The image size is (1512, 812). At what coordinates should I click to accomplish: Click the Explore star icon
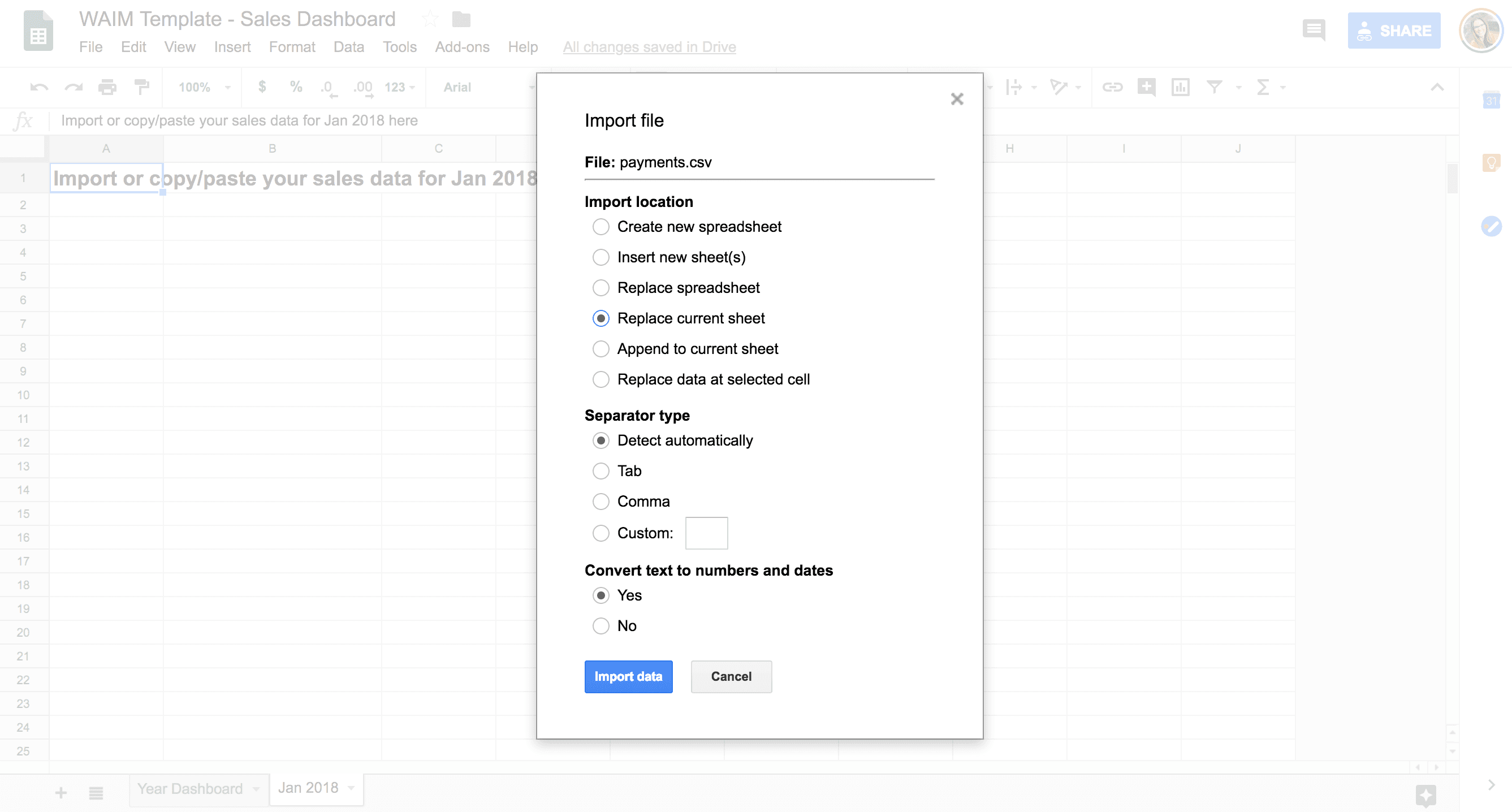coord(1425,795)
